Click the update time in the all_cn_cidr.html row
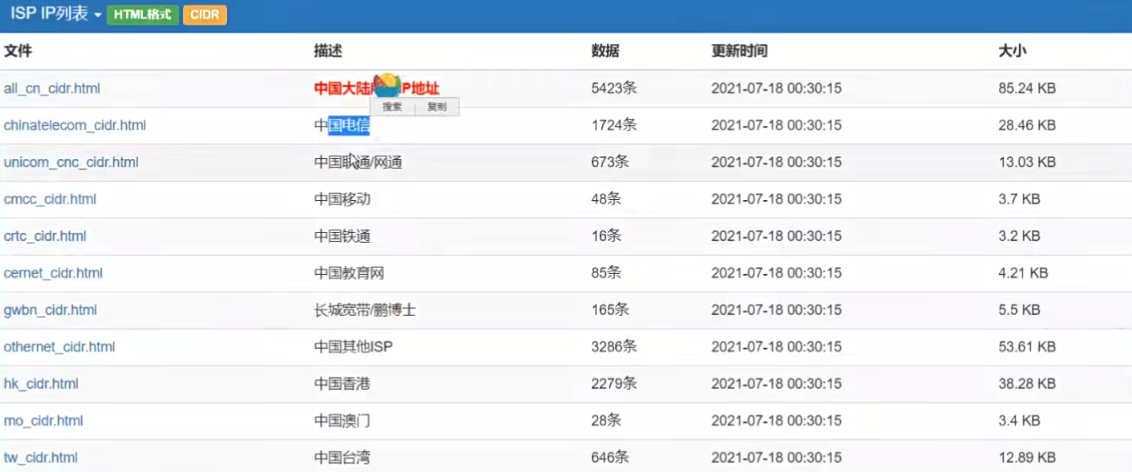 pyautogui.click(x=777, y=89)
